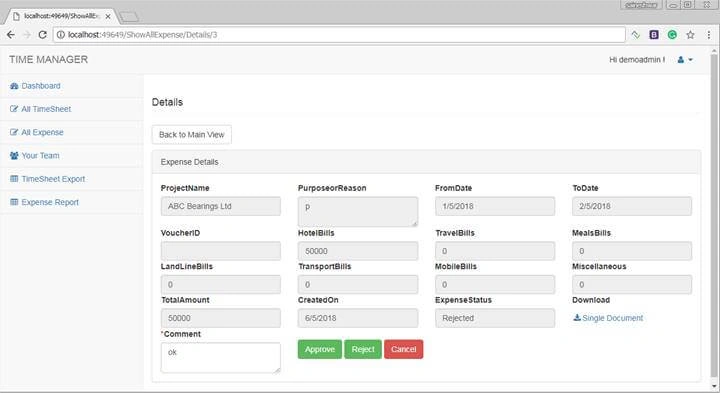Open the user profile dropdown

click(685, 60)
